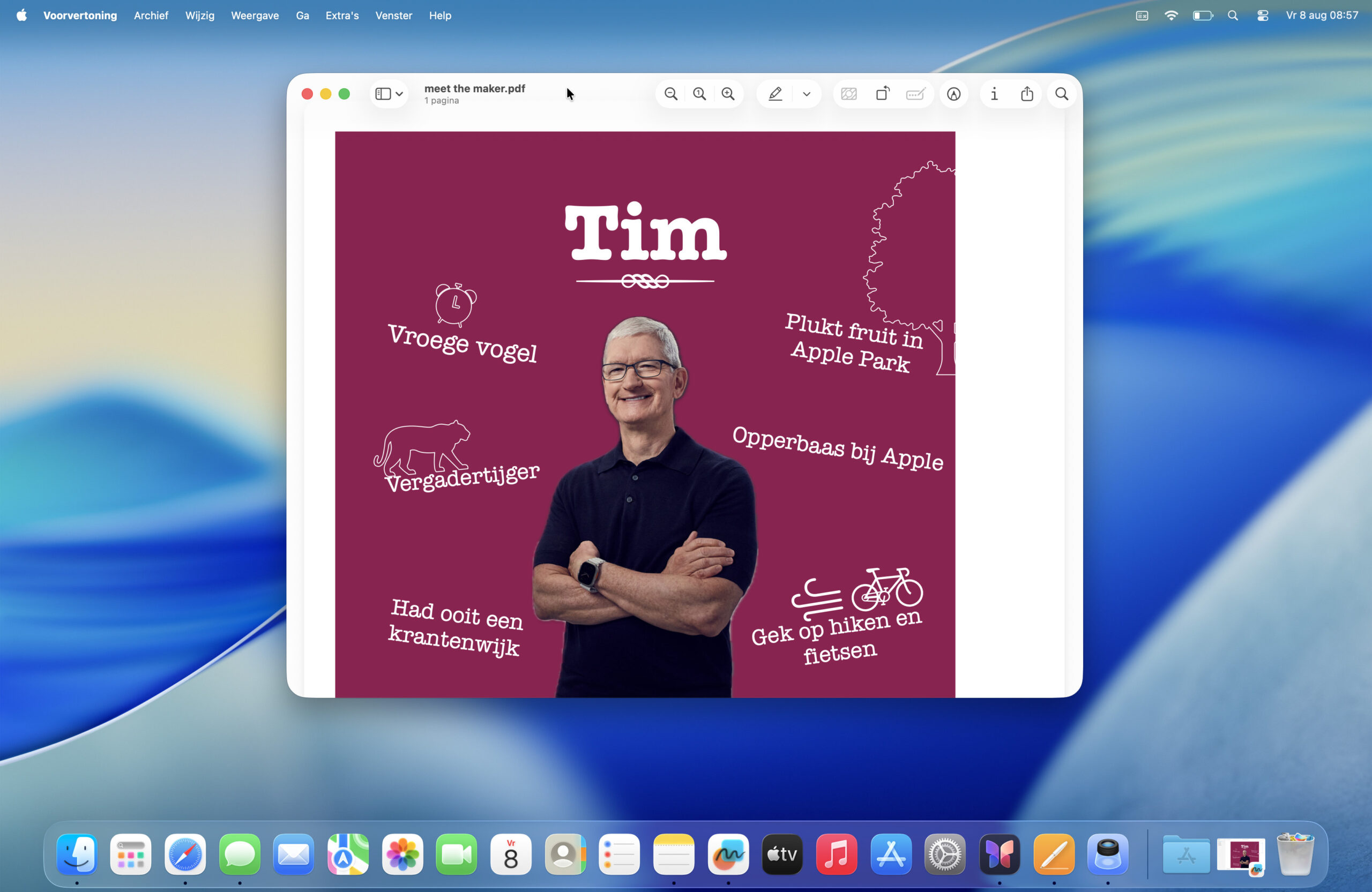Click the form fill tool icon
The image size is (1372, 892).
click(915, 94)
